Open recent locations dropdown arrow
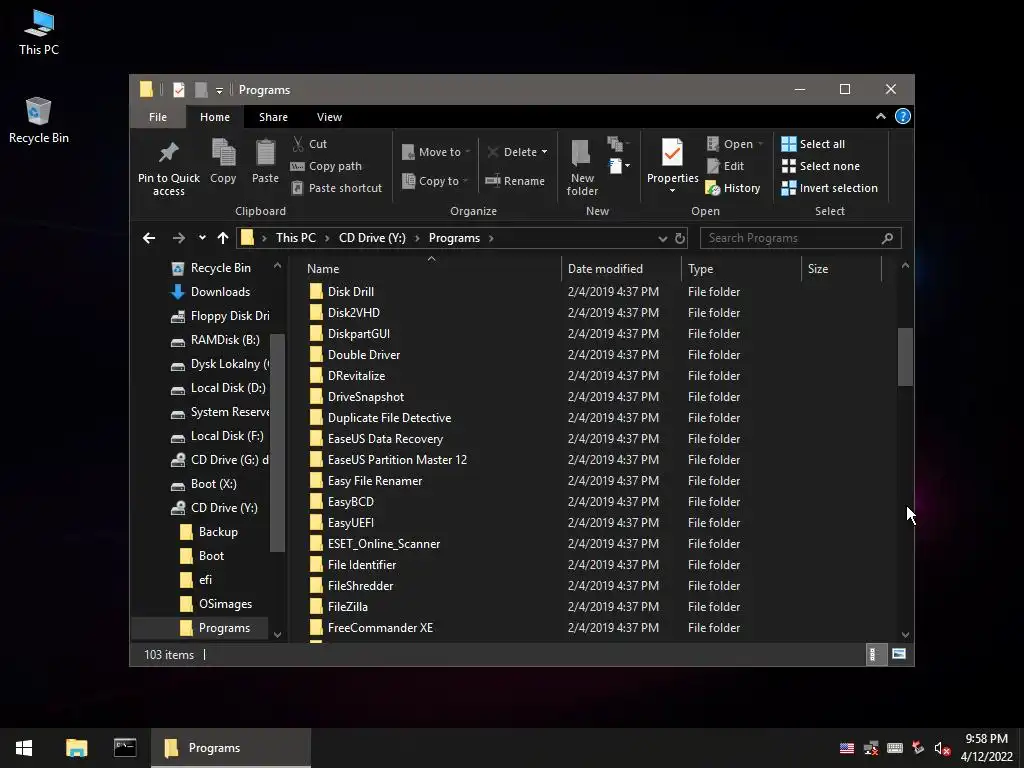 [202, 238]
